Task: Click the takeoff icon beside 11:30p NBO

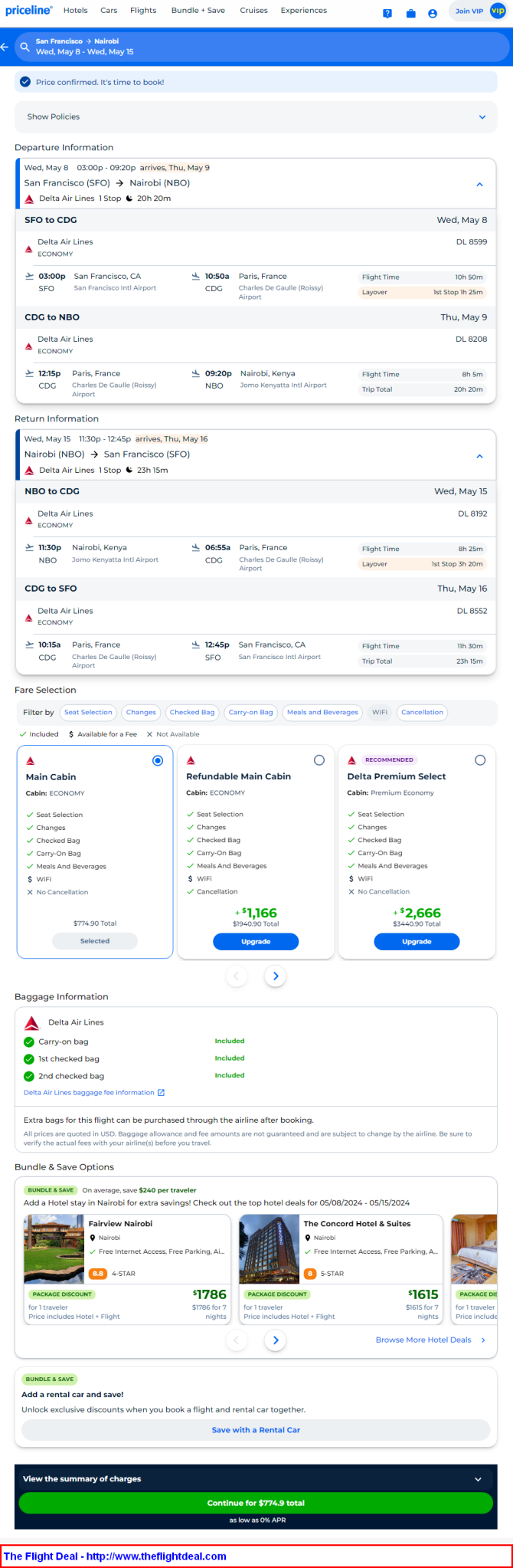Action: [30, 547]
